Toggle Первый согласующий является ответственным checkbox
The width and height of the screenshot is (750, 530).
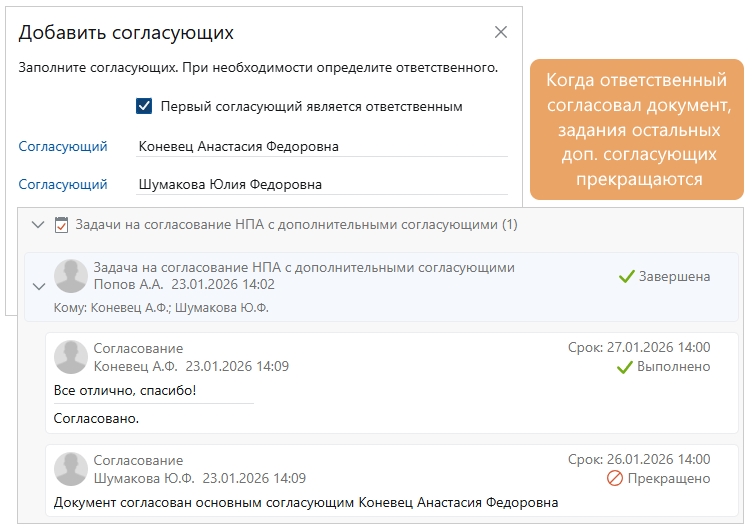[x=144, y=105]
